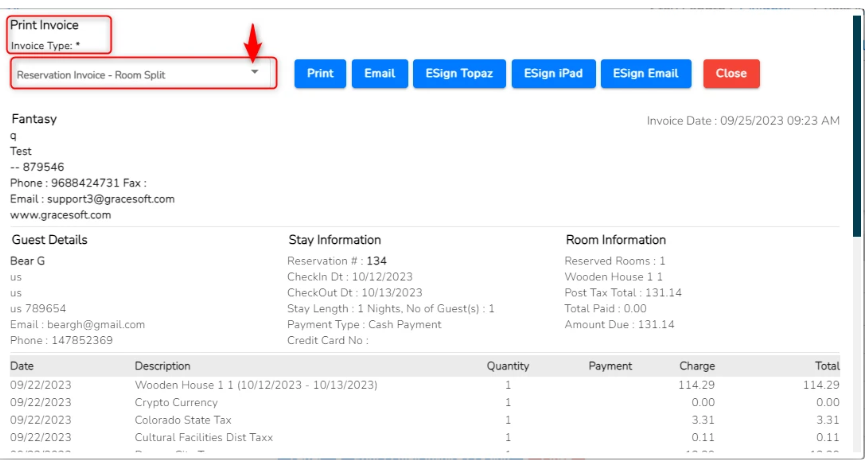Select the Cultural Facilities Dist Taxx row
The width and height of the screenshot is (868, 466).
point(204,438)
